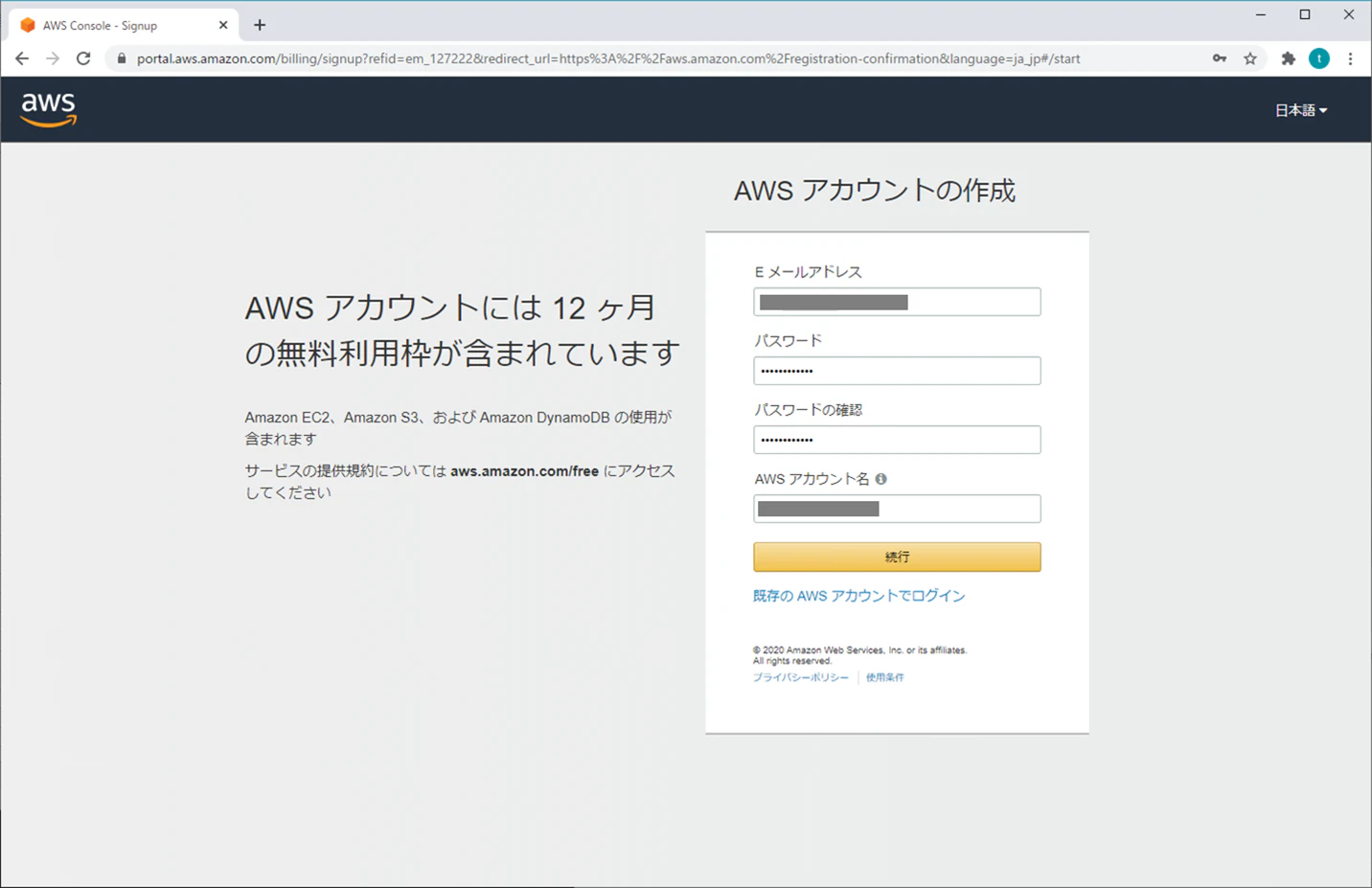Maximize the Chrome window
Viewport: 1372px width, 888px height.
1305,14
